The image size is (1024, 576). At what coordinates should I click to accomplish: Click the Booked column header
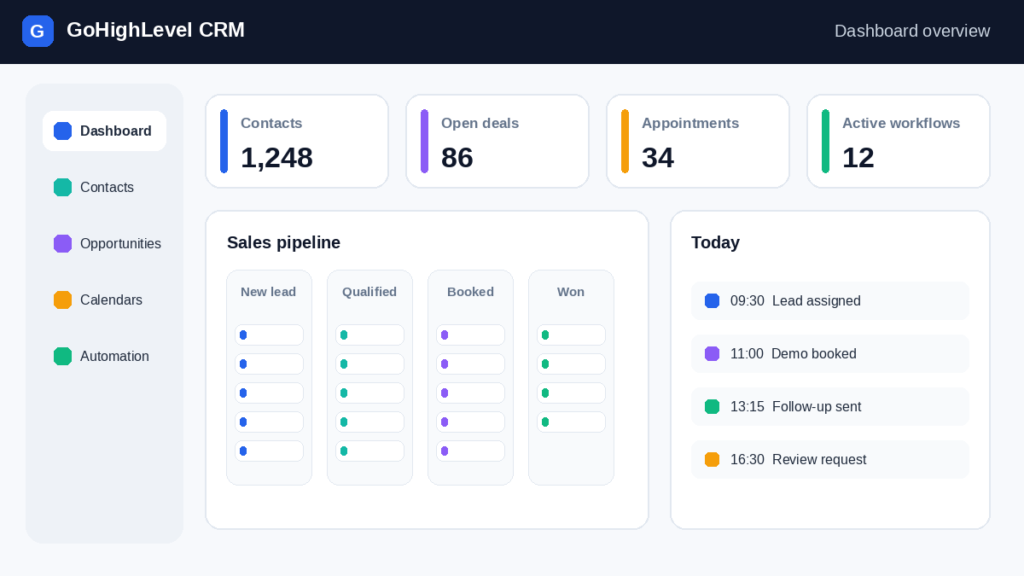point(470,292)
